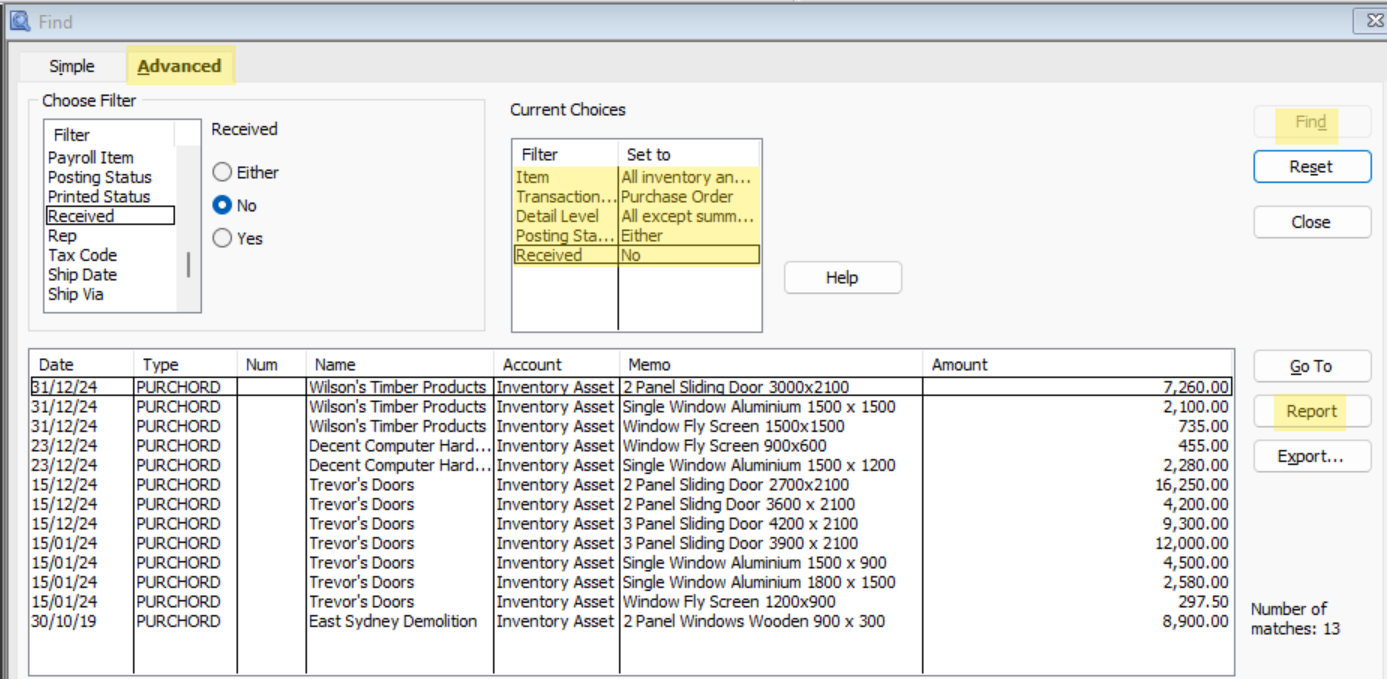Viewport: 1387px width, 679px height.
Task: Click the Find button
Action: click(1312, 122)
